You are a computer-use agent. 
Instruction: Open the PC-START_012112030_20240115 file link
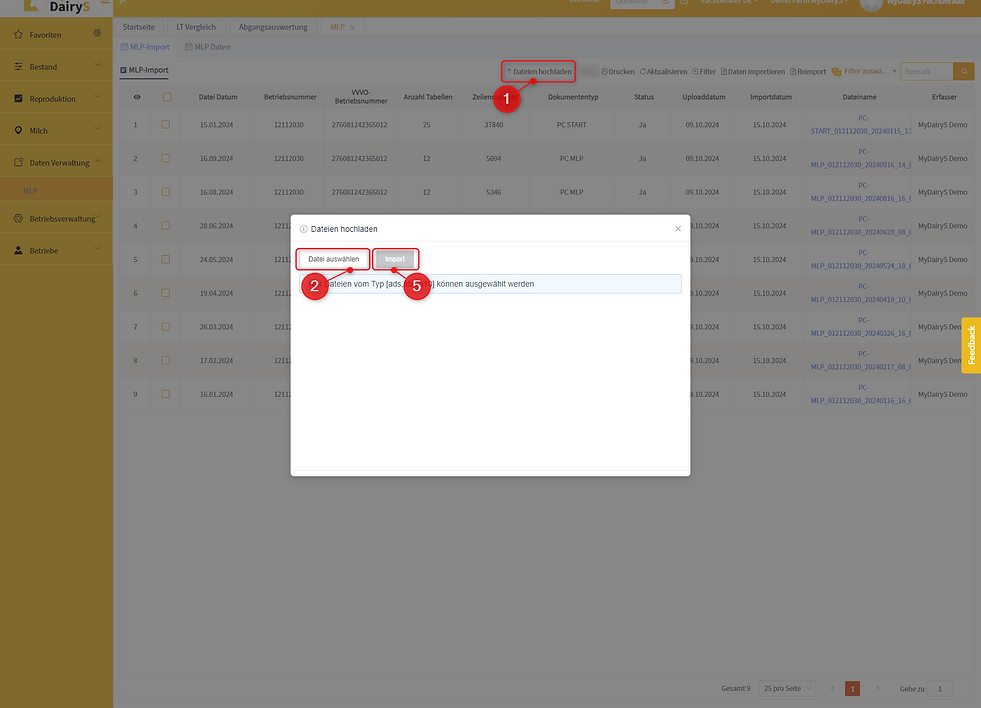coord(861,124)
